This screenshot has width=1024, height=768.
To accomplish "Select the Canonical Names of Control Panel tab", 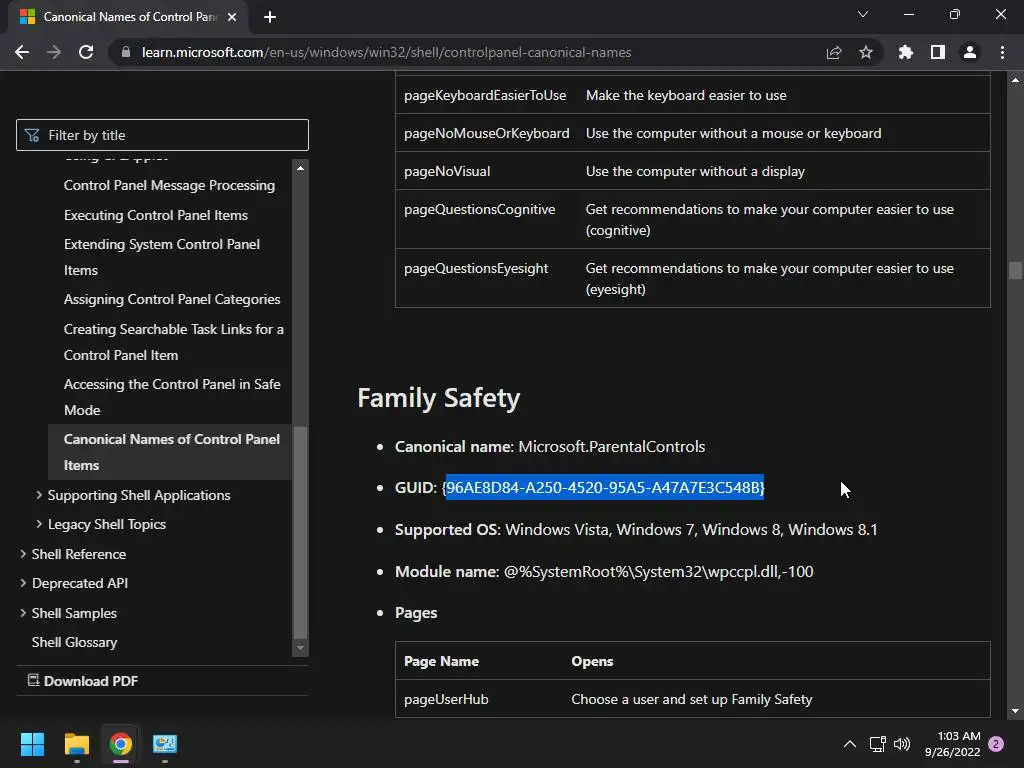I will pyautogui.click(x=128, y=17).
